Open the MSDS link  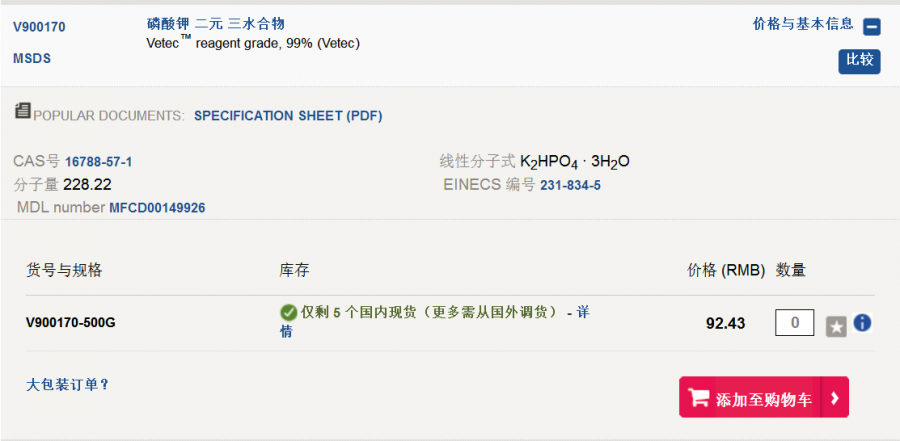click(32, 59)
